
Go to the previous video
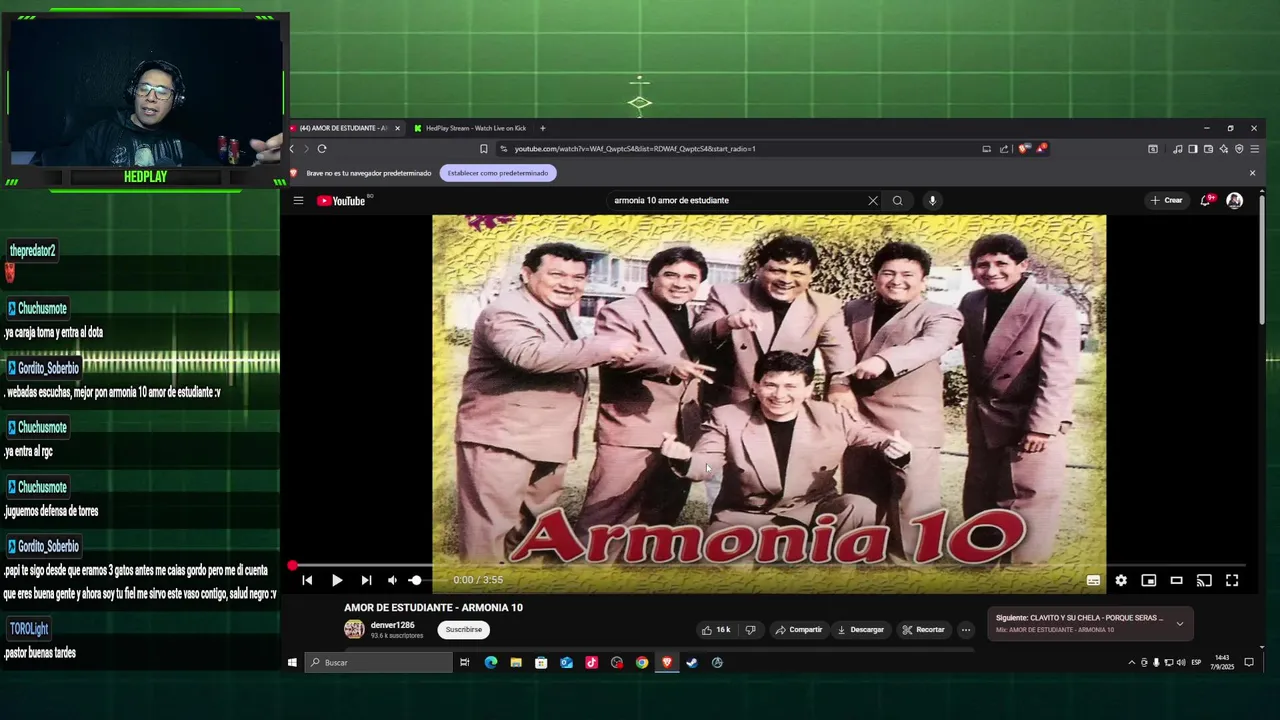[307, 580]
